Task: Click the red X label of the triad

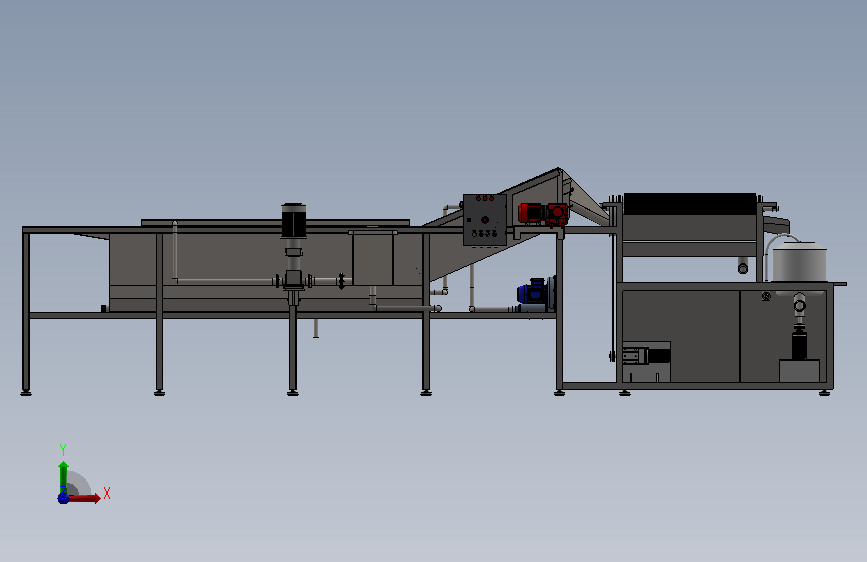Action: pyautogui.click(x=107, y=493)
